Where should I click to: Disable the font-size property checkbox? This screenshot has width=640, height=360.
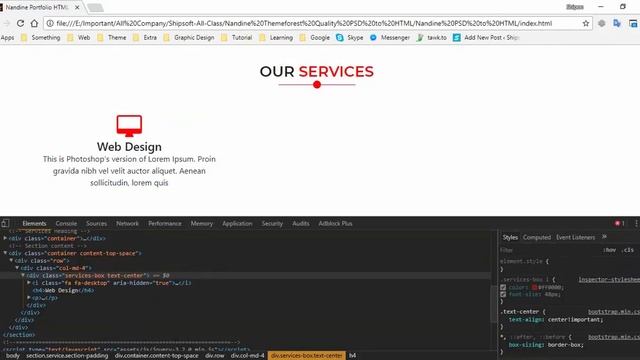point(503,294)
